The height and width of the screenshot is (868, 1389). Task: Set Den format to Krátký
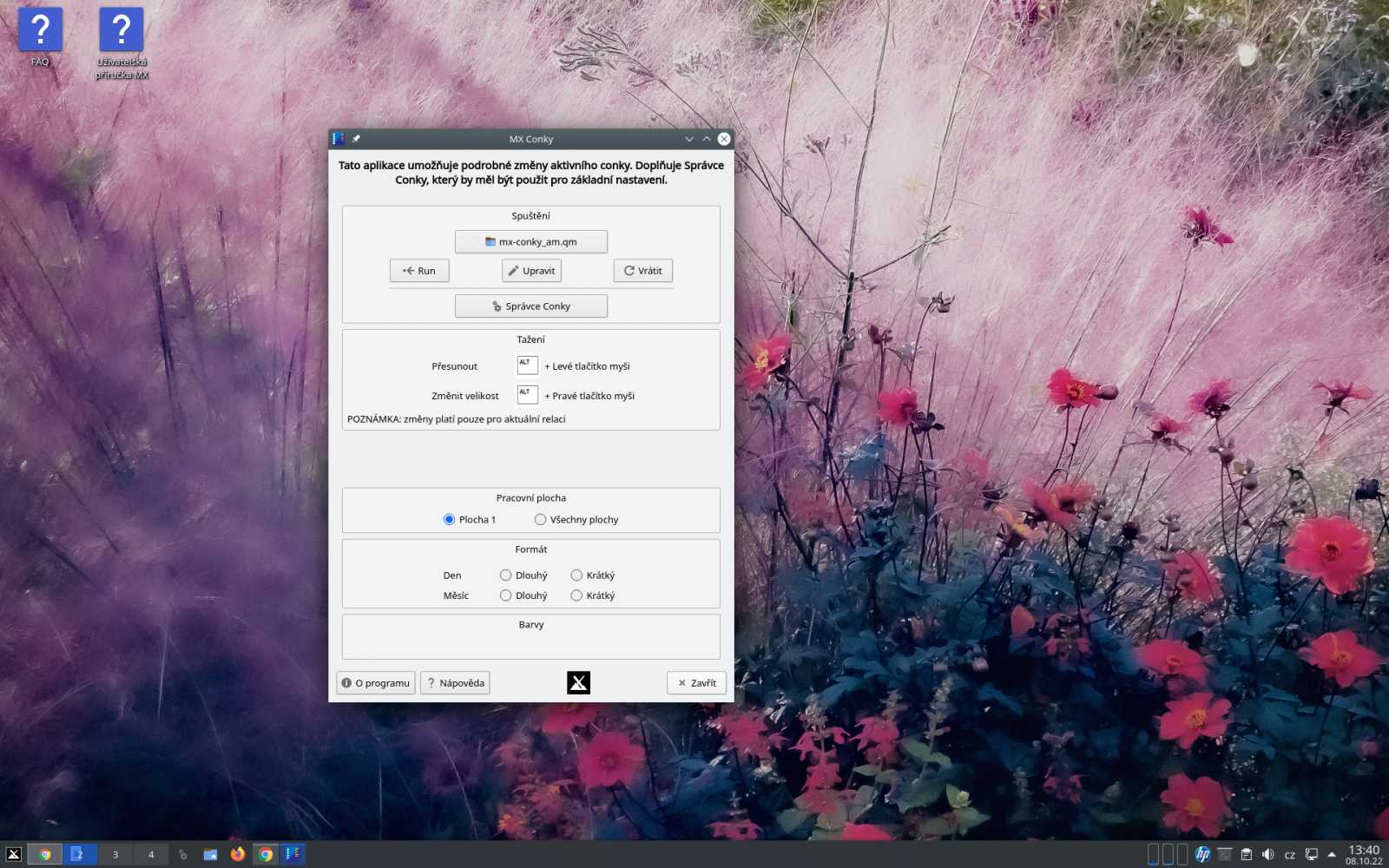pyautogui.click(x=576, y=575)
